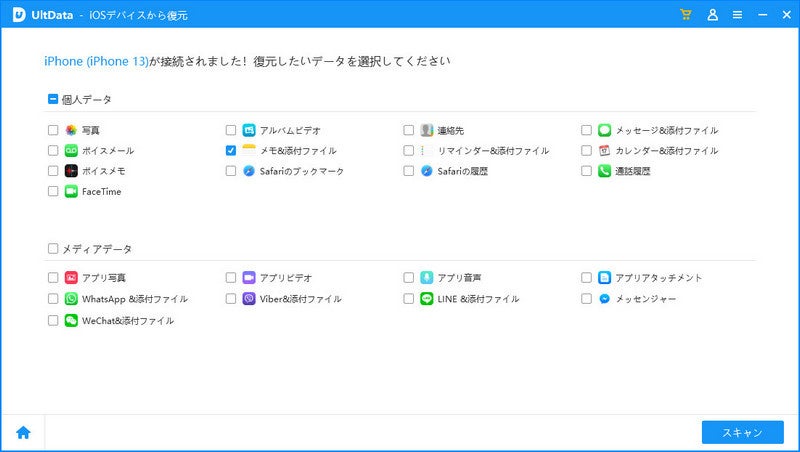The width and height of the screenshot is (800, 452).
Task: Click the iPhone (iPhone 13) device link
Action: click(x=95, y=61)
